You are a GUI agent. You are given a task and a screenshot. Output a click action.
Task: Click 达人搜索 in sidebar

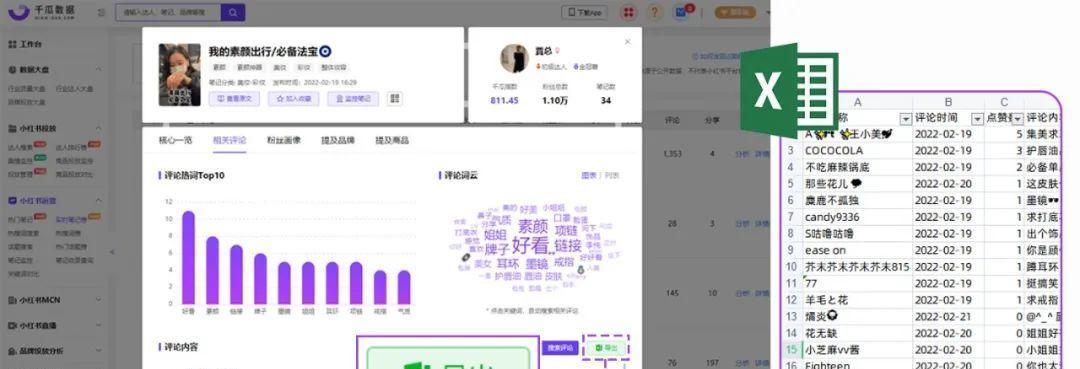tap(21, 147)
